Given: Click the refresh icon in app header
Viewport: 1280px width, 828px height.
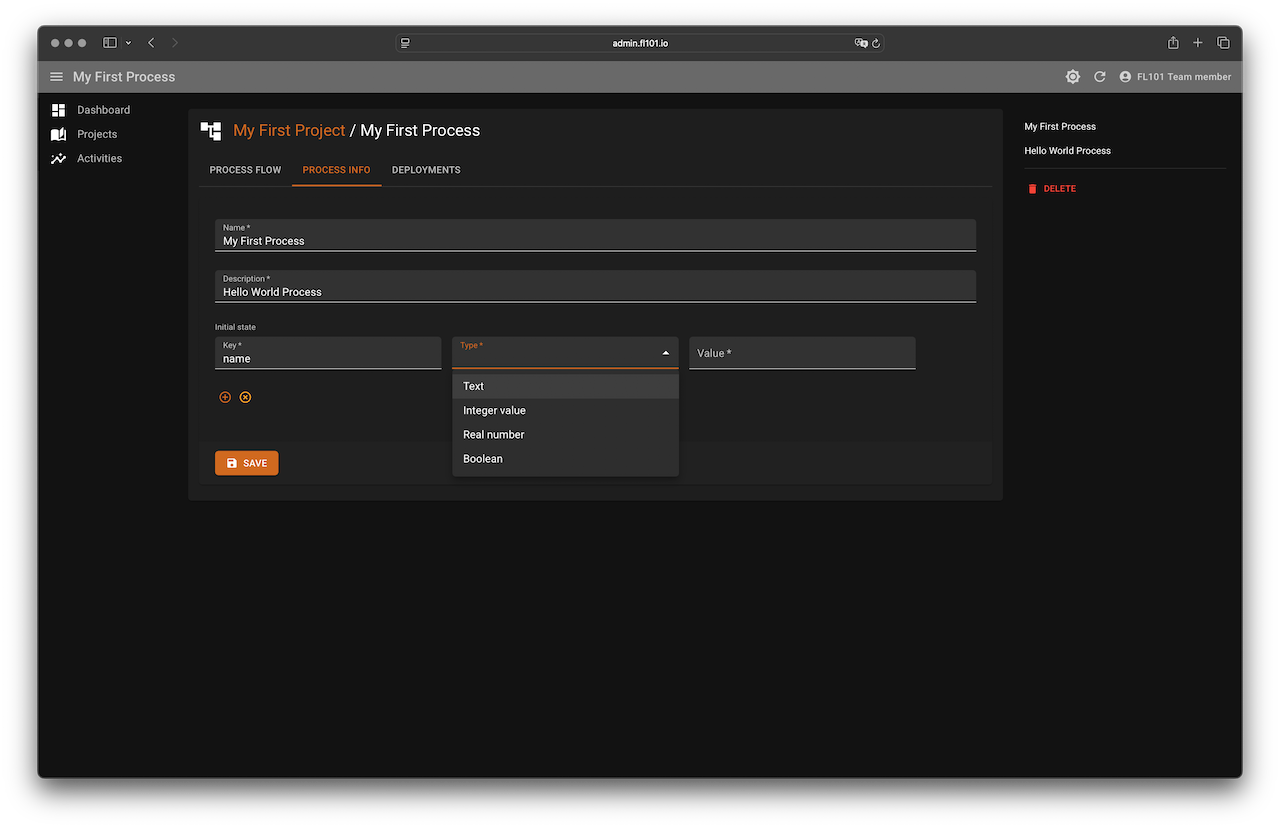Looking at the screenshot, I should click(x=1100, y=77).
